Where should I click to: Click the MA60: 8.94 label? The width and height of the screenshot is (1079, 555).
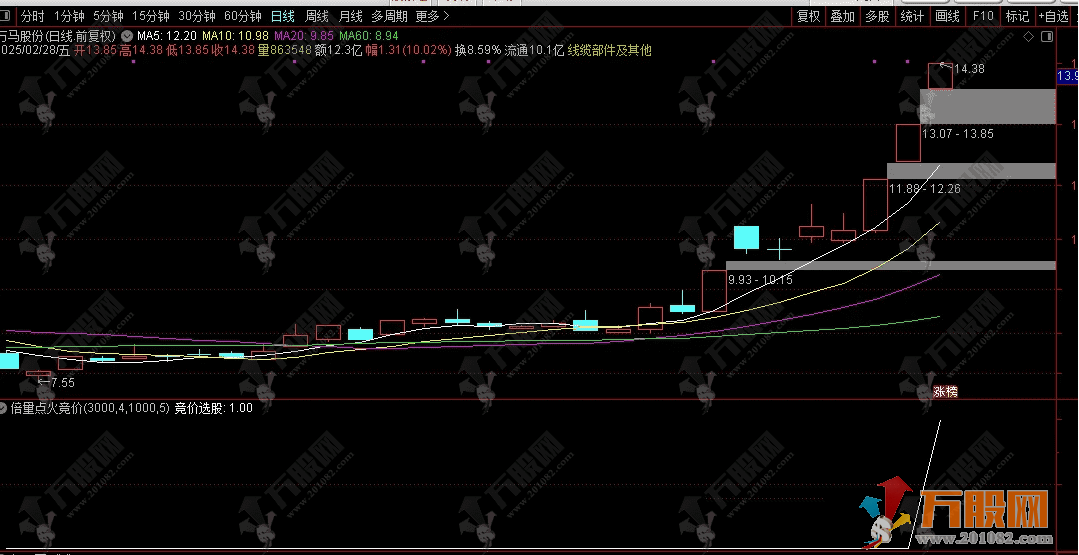point(368,35)
